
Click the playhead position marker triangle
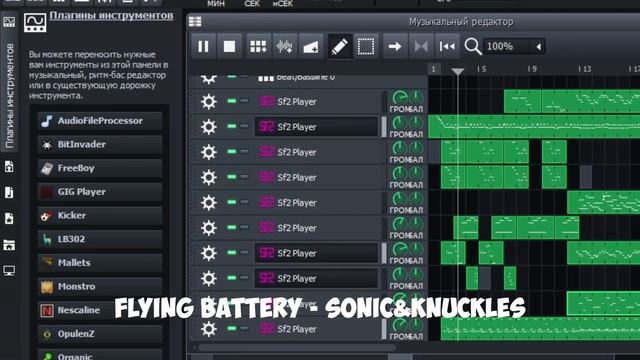(x=458, y=71)
